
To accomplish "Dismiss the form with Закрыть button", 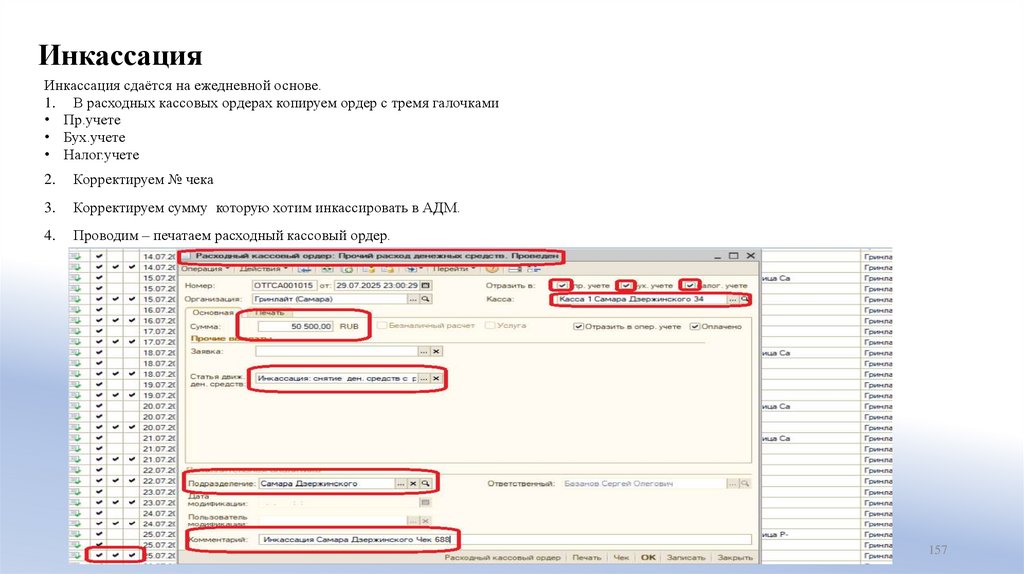I will tap(735, 558).
